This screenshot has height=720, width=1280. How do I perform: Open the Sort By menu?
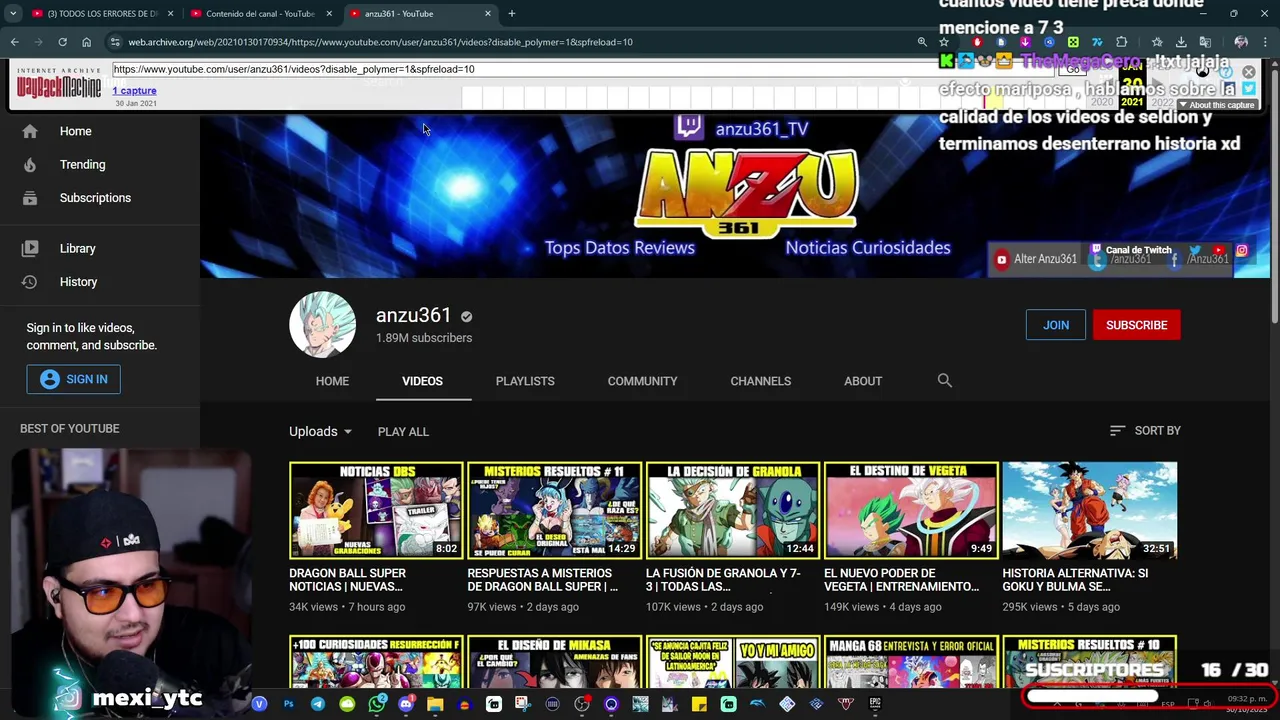1145,430
